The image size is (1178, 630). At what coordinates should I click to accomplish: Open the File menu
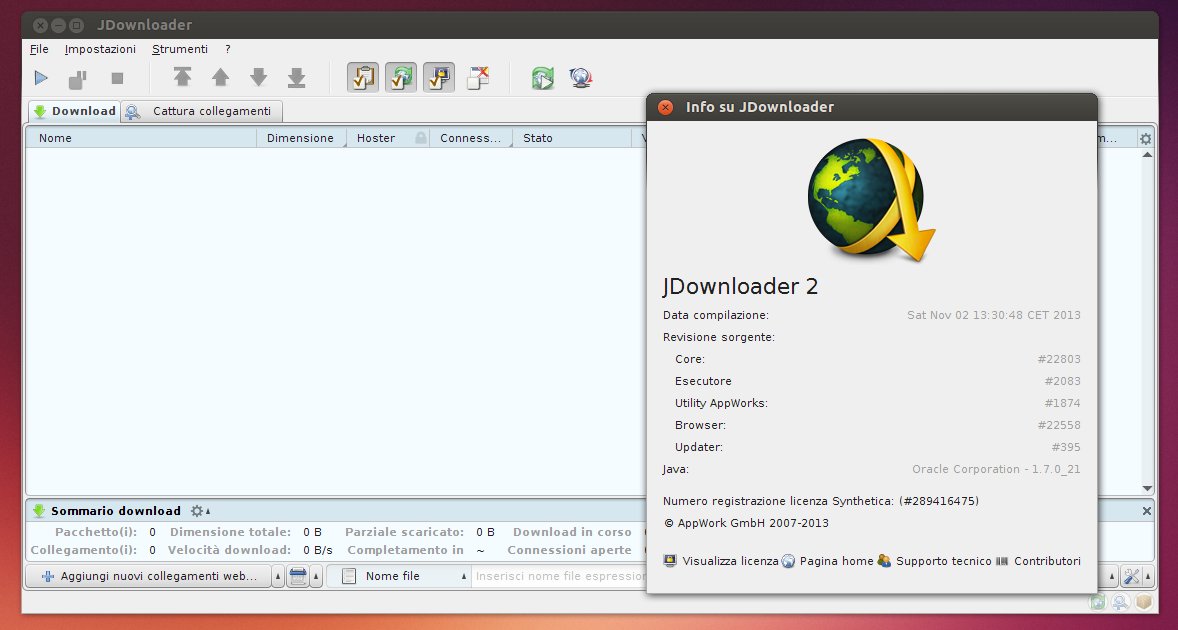pos(39,49)
